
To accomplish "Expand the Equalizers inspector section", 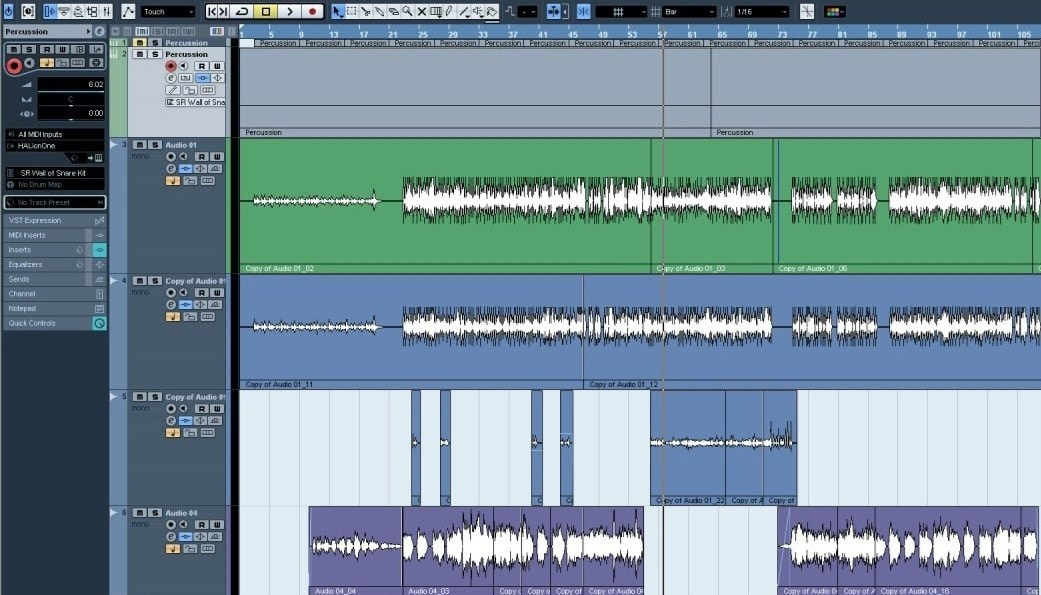I will point(40,264).
